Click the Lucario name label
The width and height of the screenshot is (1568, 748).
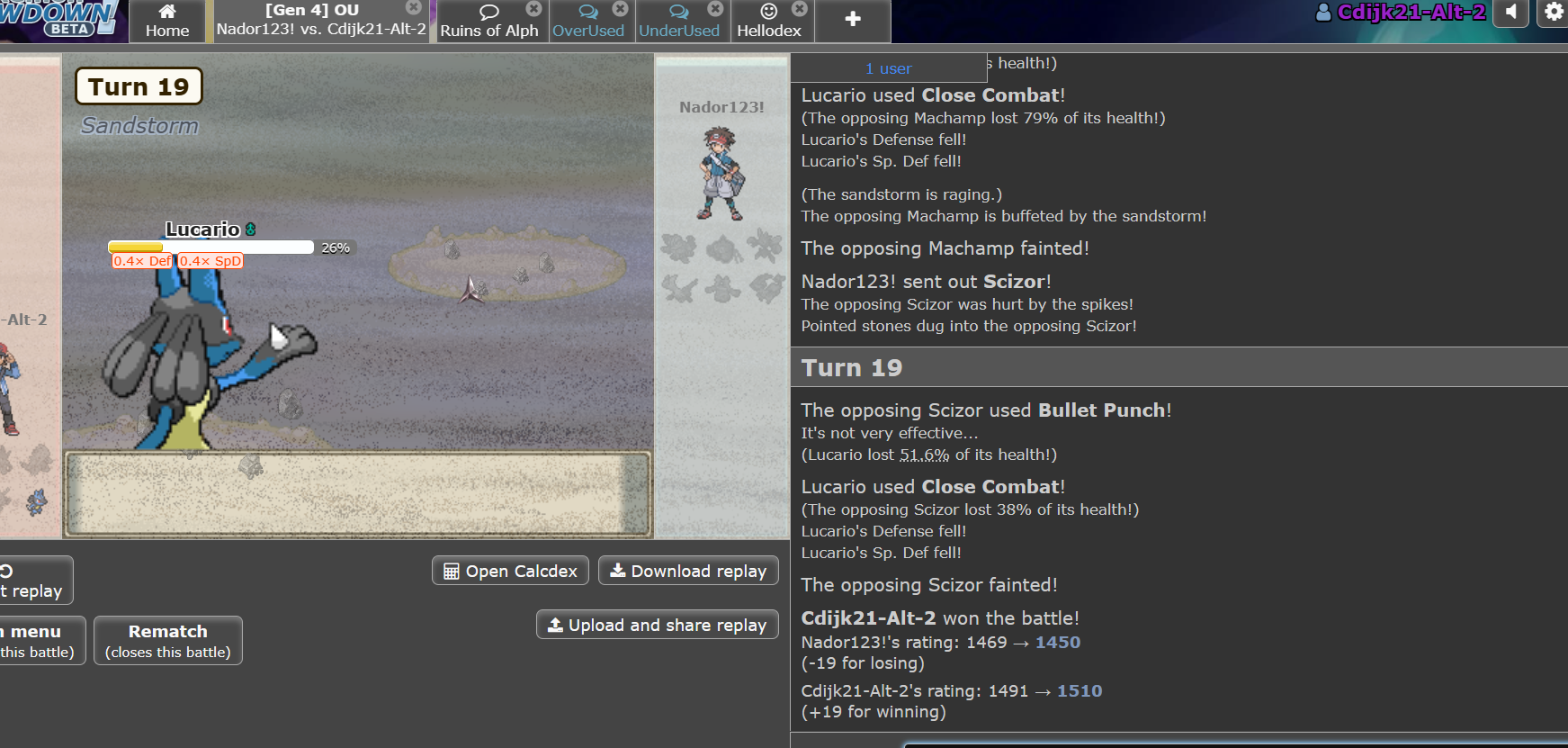pos(202,230)
